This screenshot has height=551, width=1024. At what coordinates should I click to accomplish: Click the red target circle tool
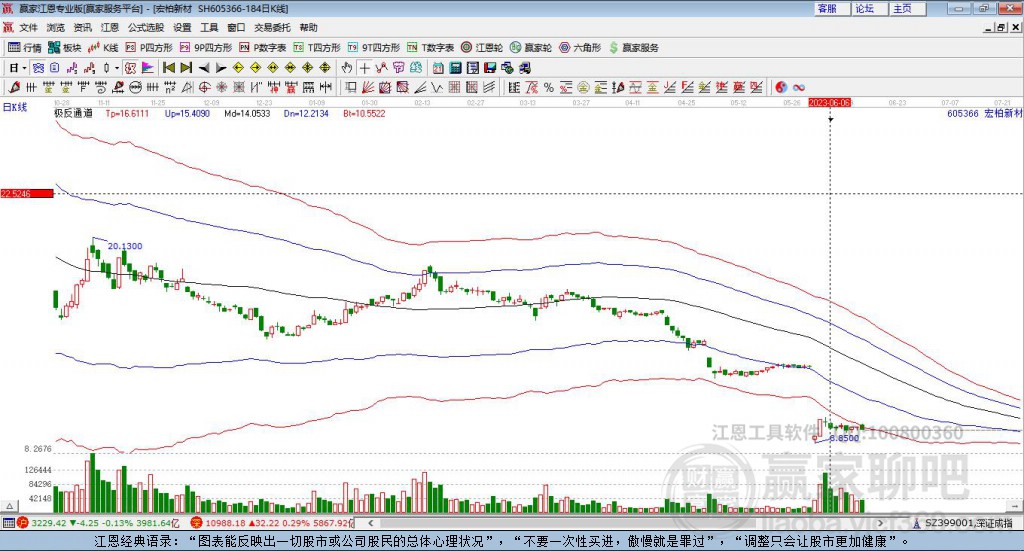(x=204, y=87)
